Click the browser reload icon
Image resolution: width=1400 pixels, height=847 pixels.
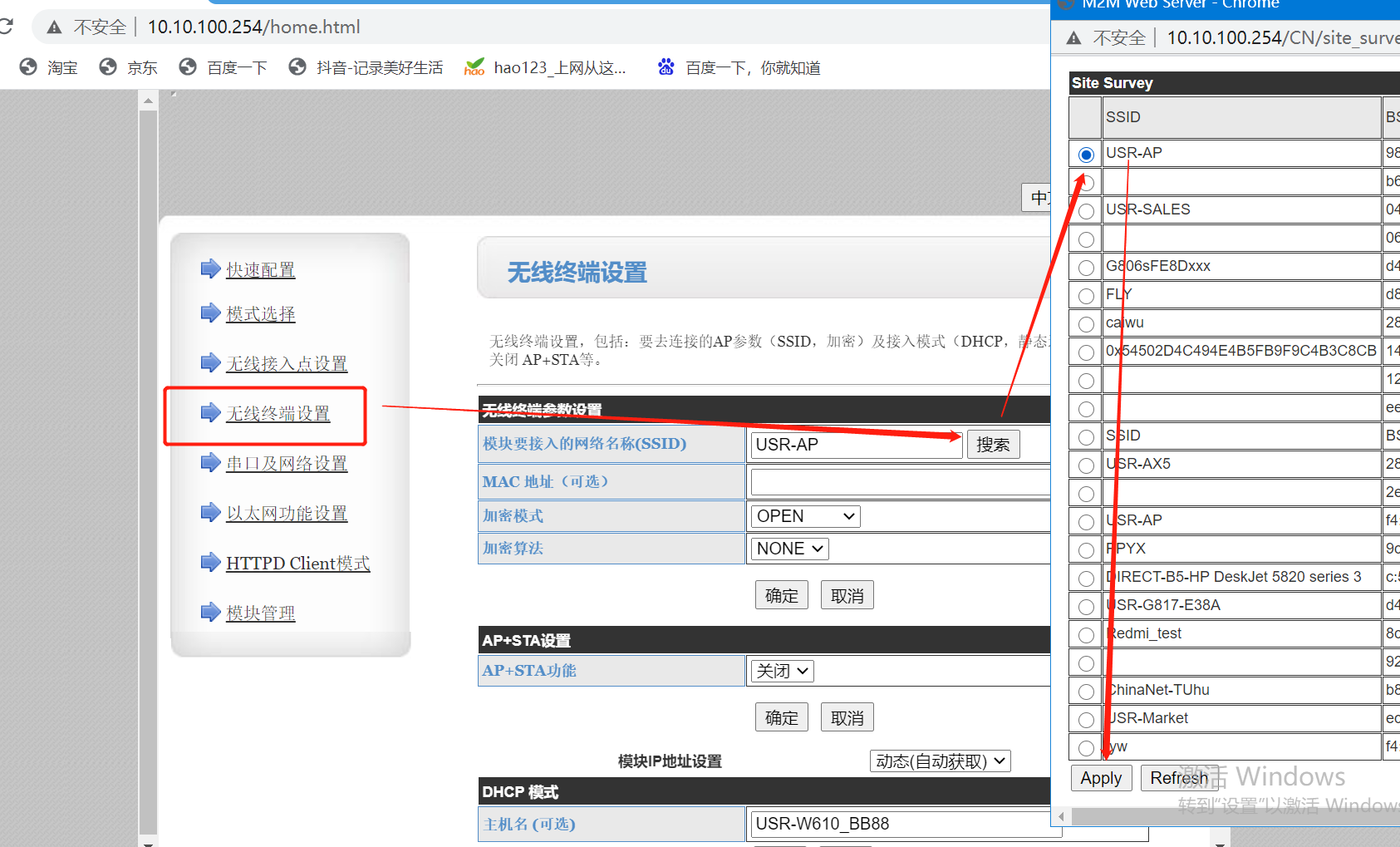pyautogui.click(x=6, y=27)
